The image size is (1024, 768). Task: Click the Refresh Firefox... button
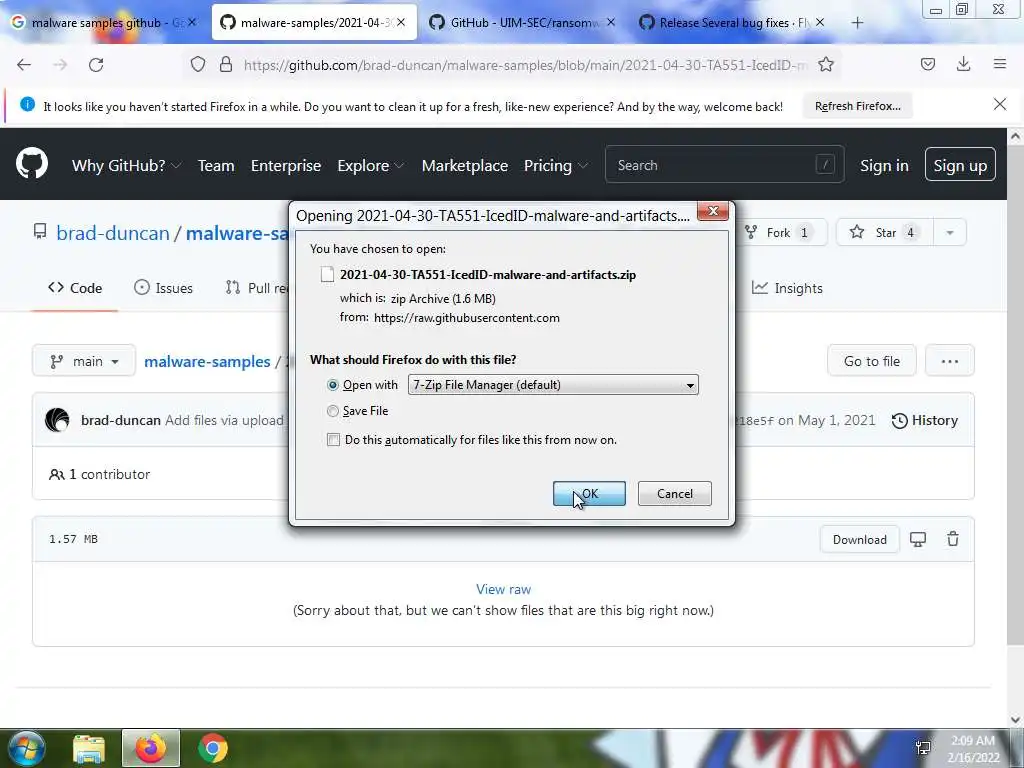click(857, 106)
